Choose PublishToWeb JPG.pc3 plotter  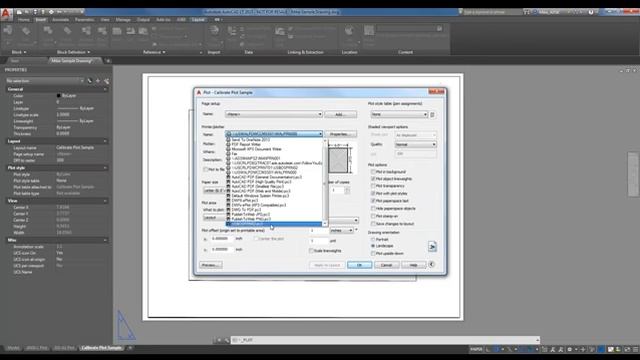tap(251, 214)
